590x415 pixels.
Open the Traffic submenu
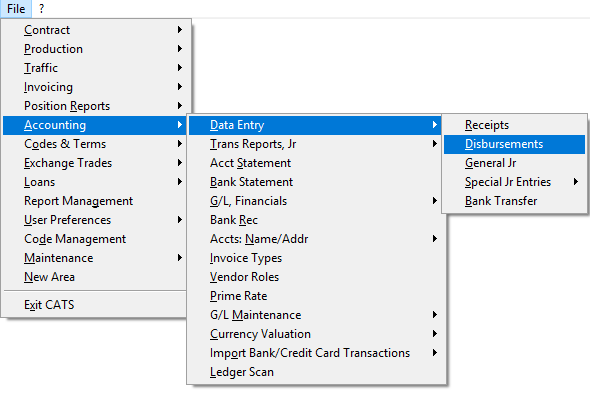click(94, 68)
